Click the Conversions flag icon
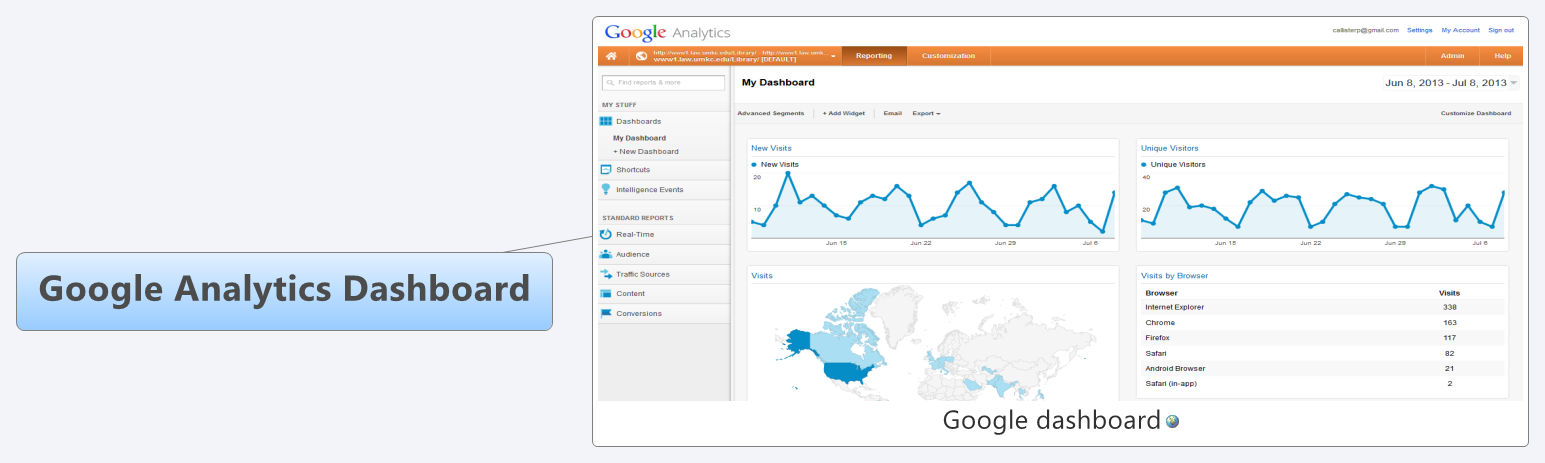 606,313
